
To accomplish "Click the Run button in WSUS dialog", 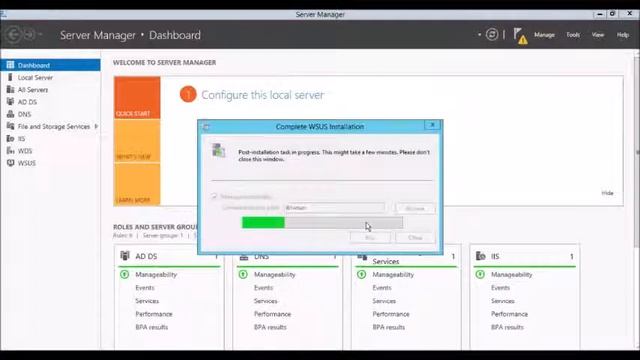I will [370, 238].
